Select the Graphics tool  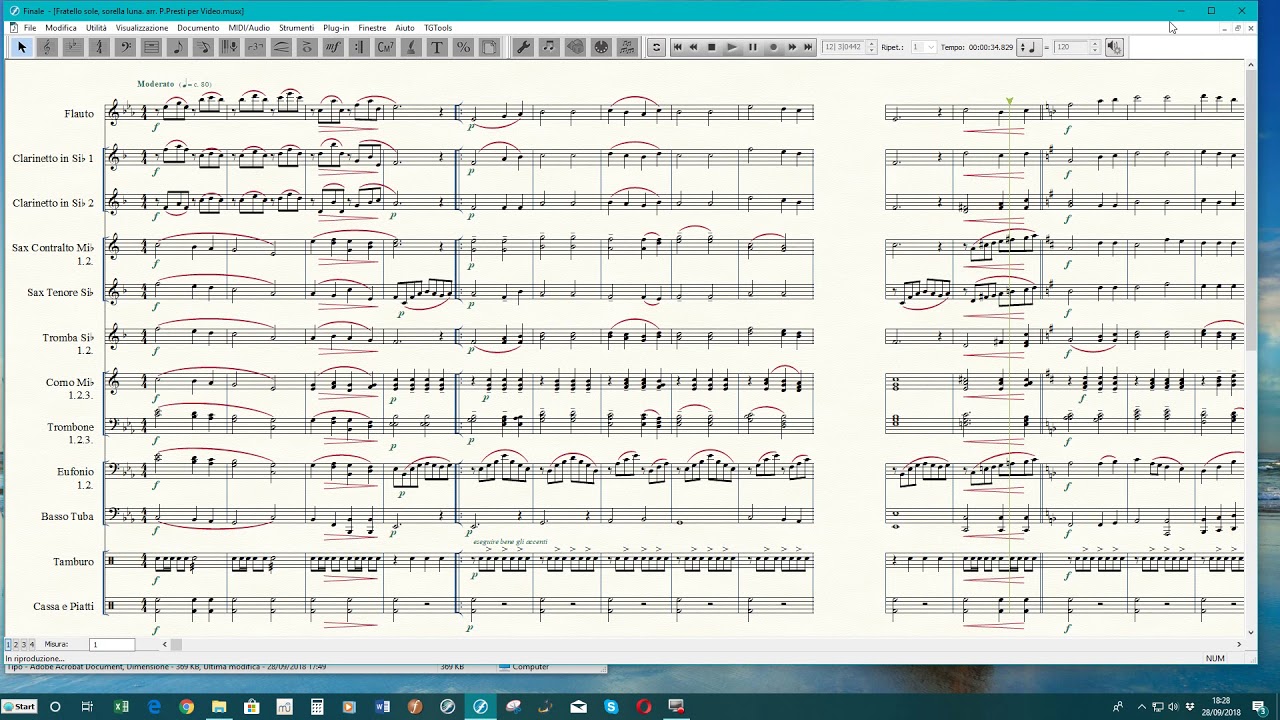pyautogui.click(x=575, y=47)
